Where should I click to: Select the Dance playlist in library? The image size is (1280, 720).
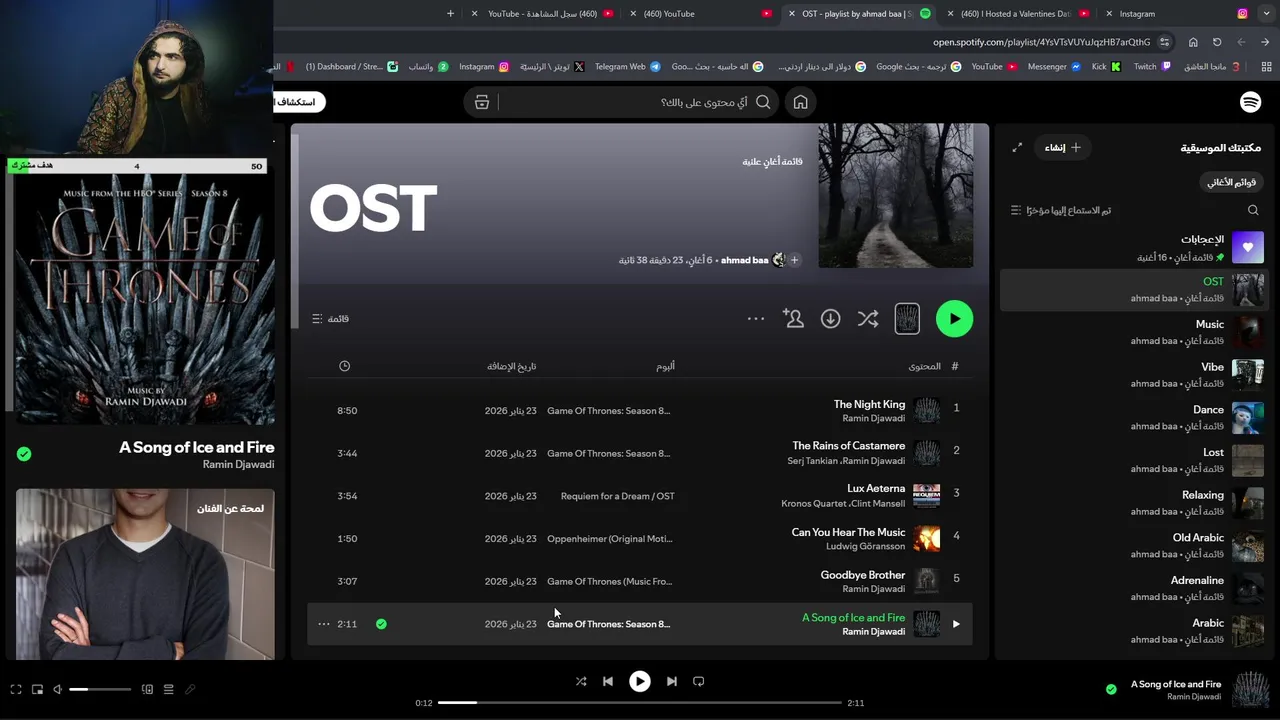(x=1134, y=417)
